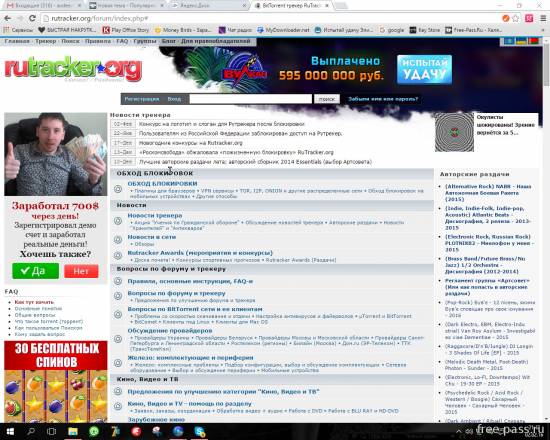Open the green WhatsApp taskbar icon

(94, 431)
